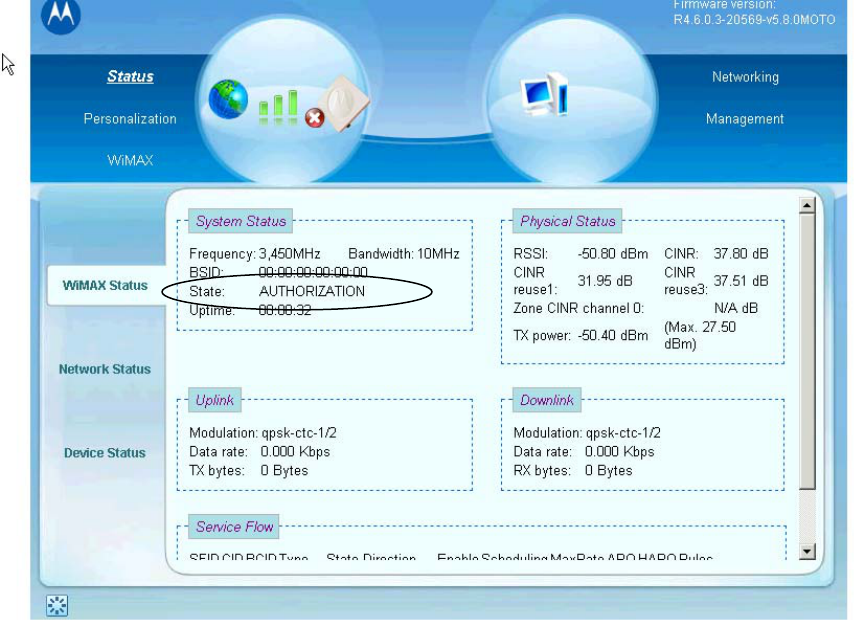
Task: Click the N/A dB value
Action: pyautogui.click(x=736, y=309)
